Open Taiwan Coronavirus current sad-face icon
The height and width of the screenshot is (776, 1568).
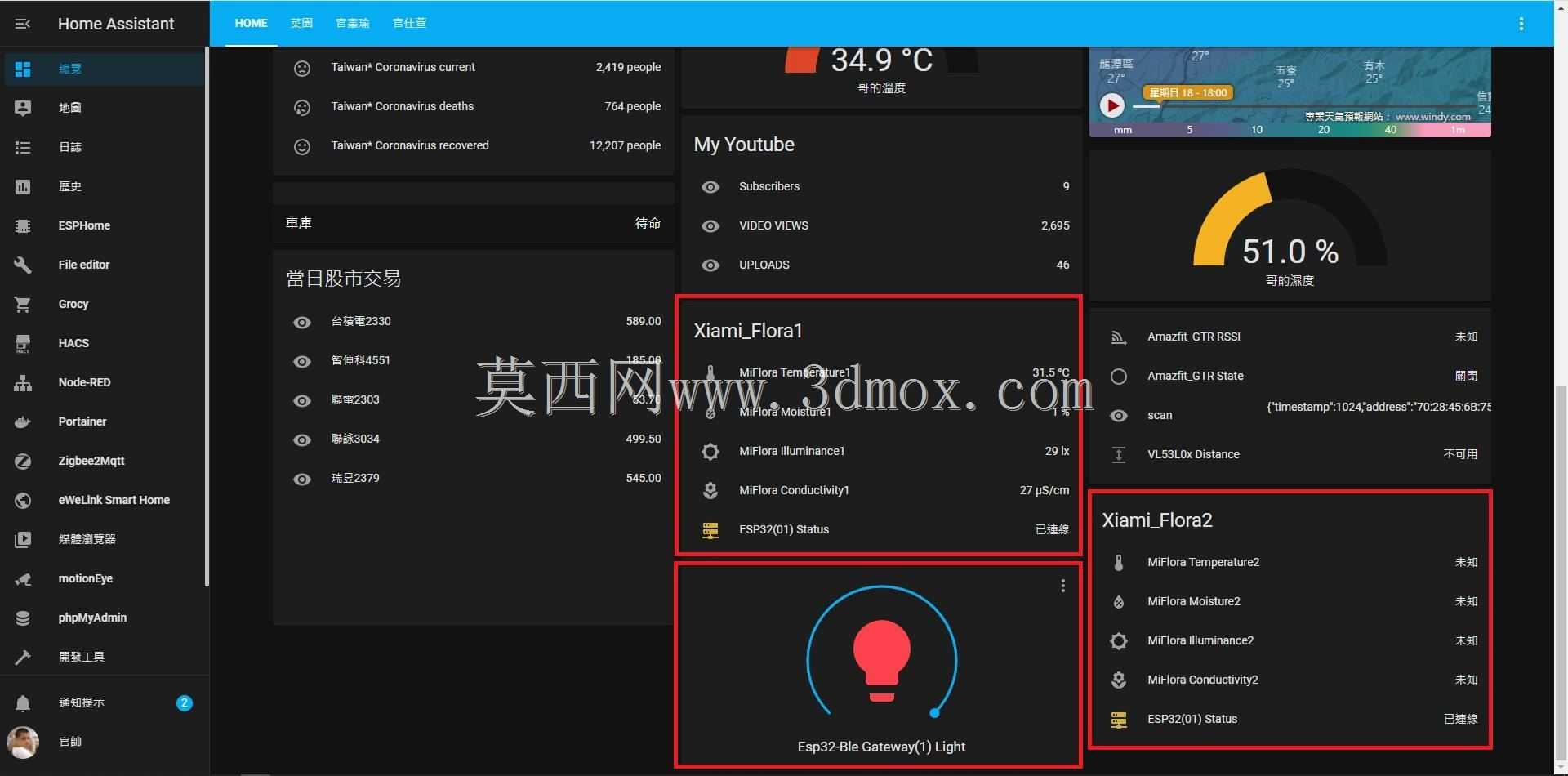pyautogui.click(x=302, y=68)
